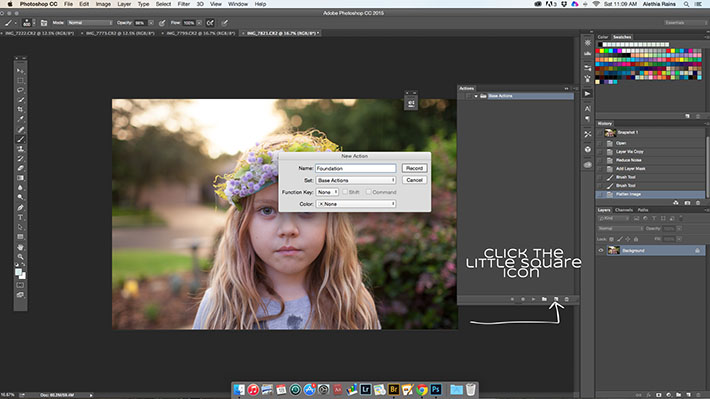This screenshot has width=710, height=399.
Task: Click create new action icon in Actions panel
Action: 556,299
